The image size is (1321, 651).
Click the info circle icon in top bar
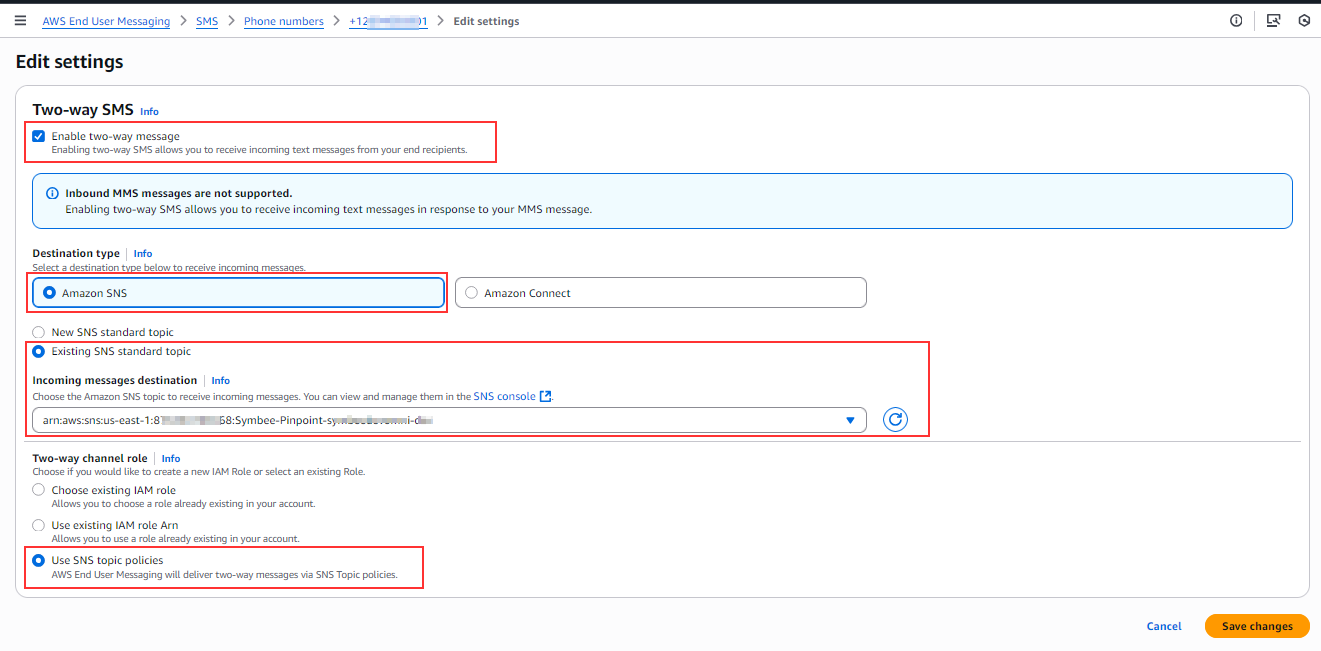click(x=1236, y=21)
